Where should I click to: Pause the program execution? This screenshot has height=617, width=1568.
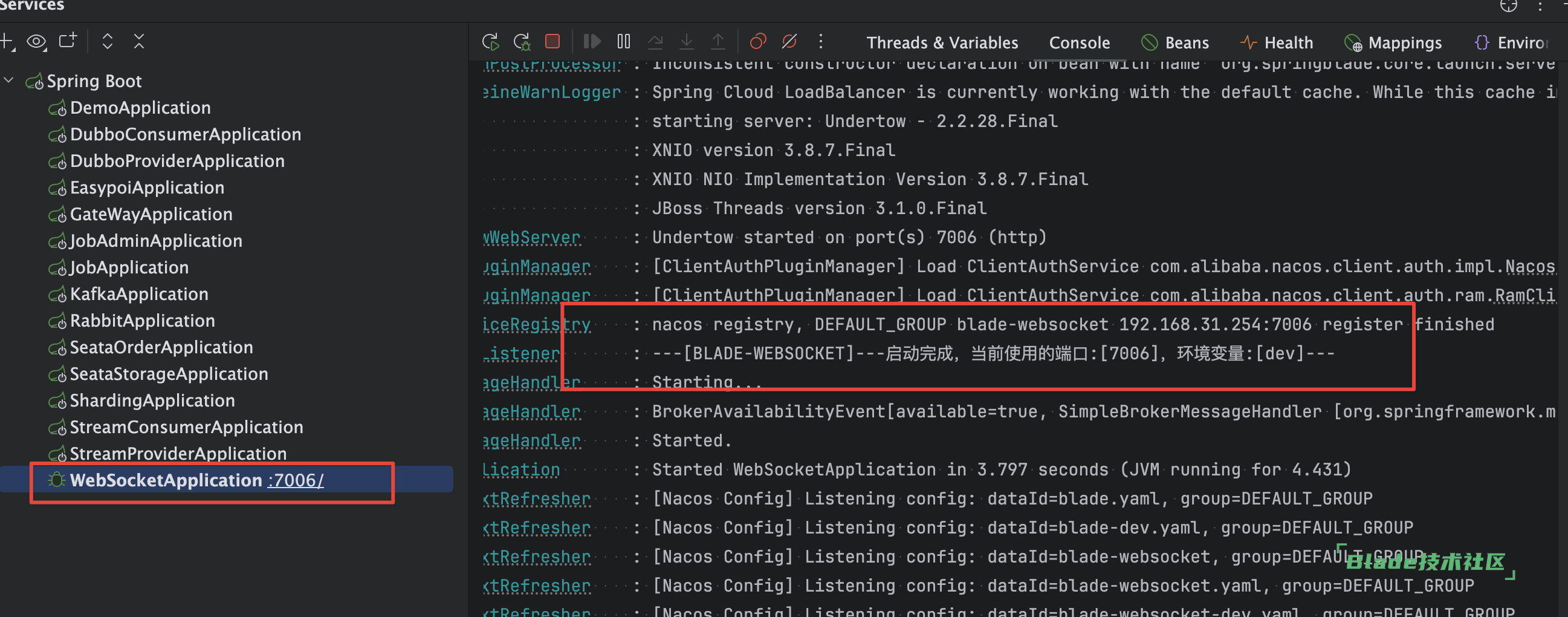point(623,41)
